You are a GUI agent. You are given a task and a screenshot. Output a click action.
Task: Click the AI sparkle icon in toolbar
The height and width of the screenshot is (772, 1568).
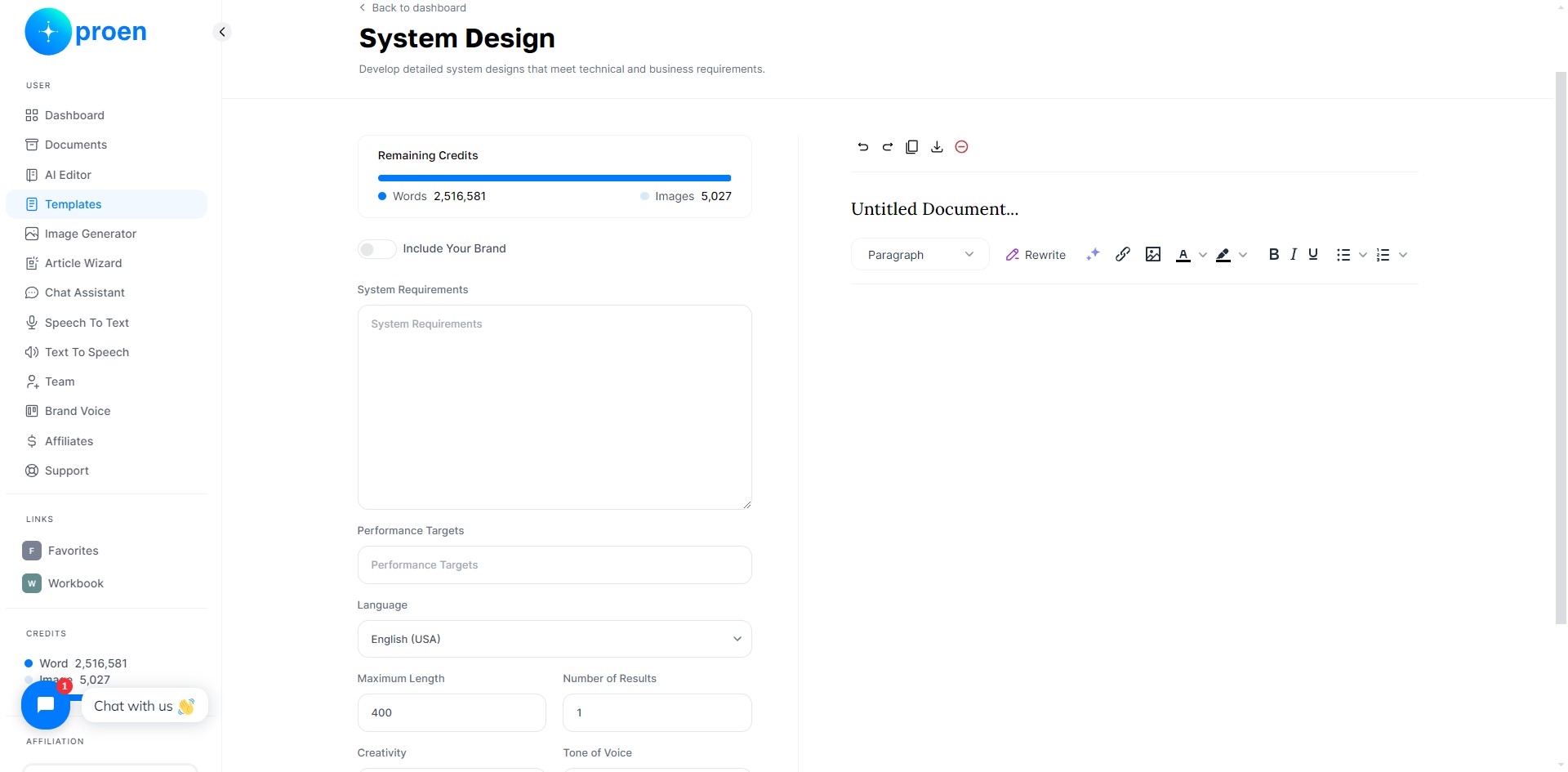coord(1093,255)
